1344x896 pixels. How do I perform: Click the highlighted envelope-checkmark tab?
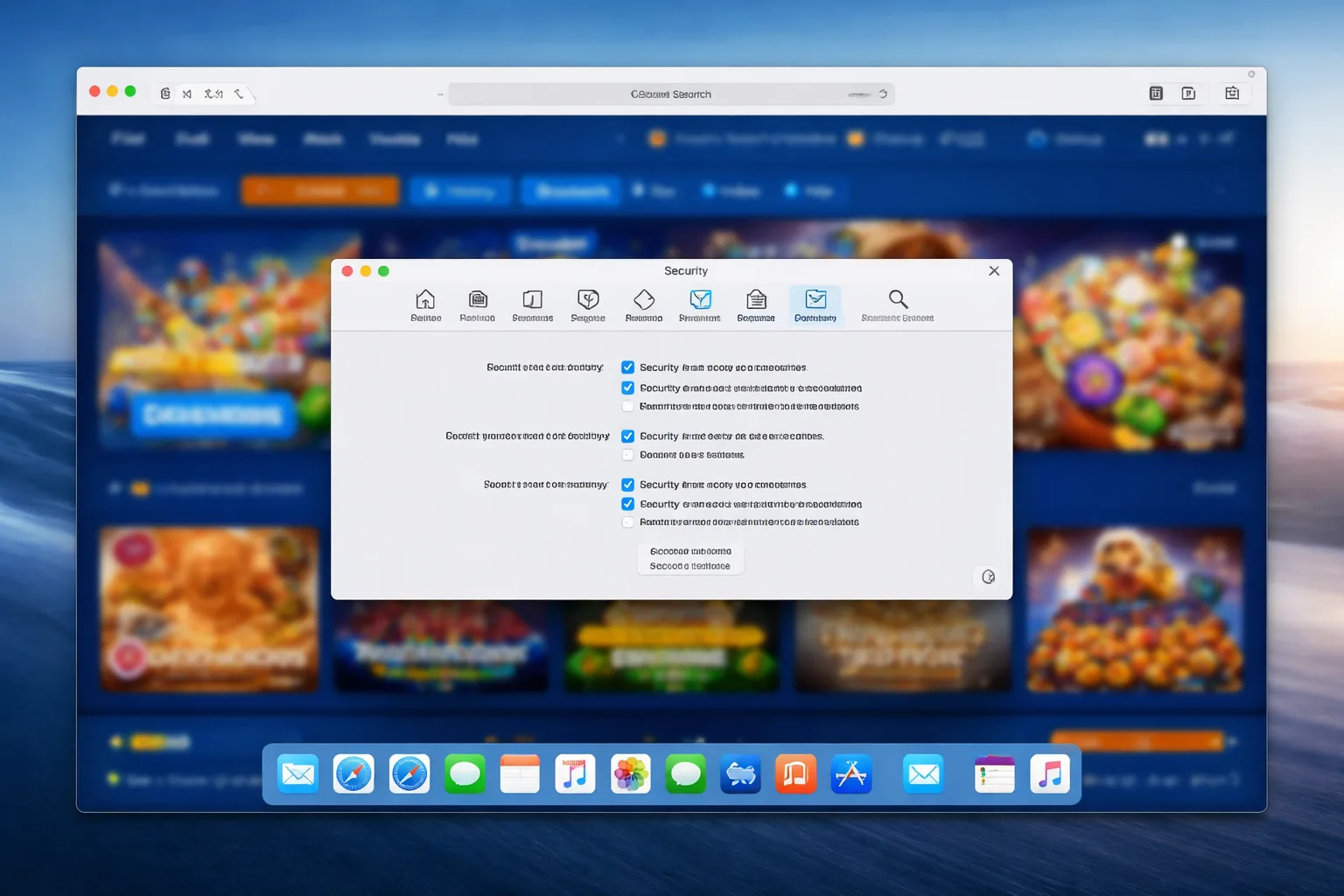pos(815,305)
